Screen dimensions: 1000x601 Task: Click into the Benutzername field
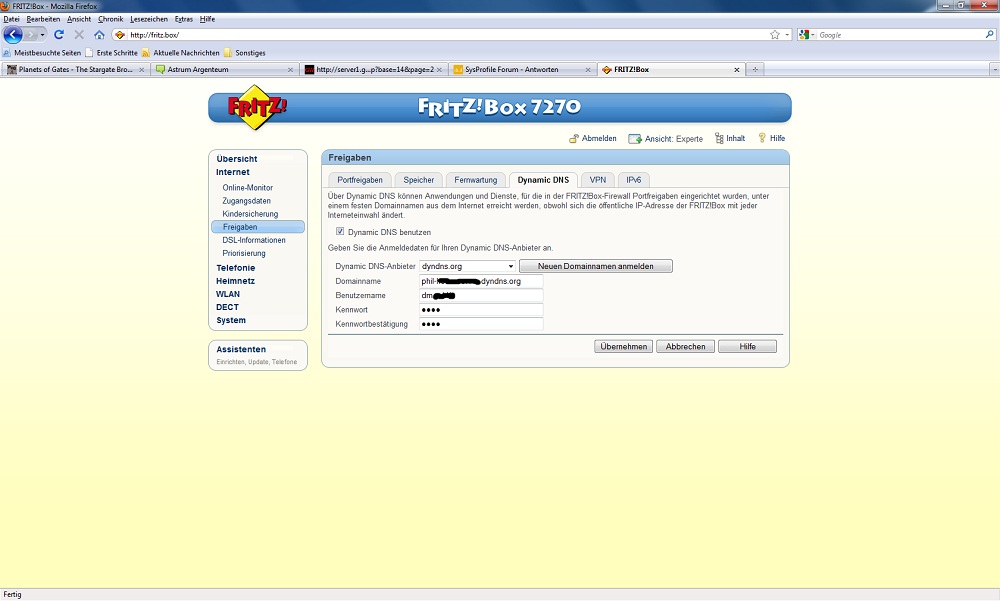tap(481, 295)
